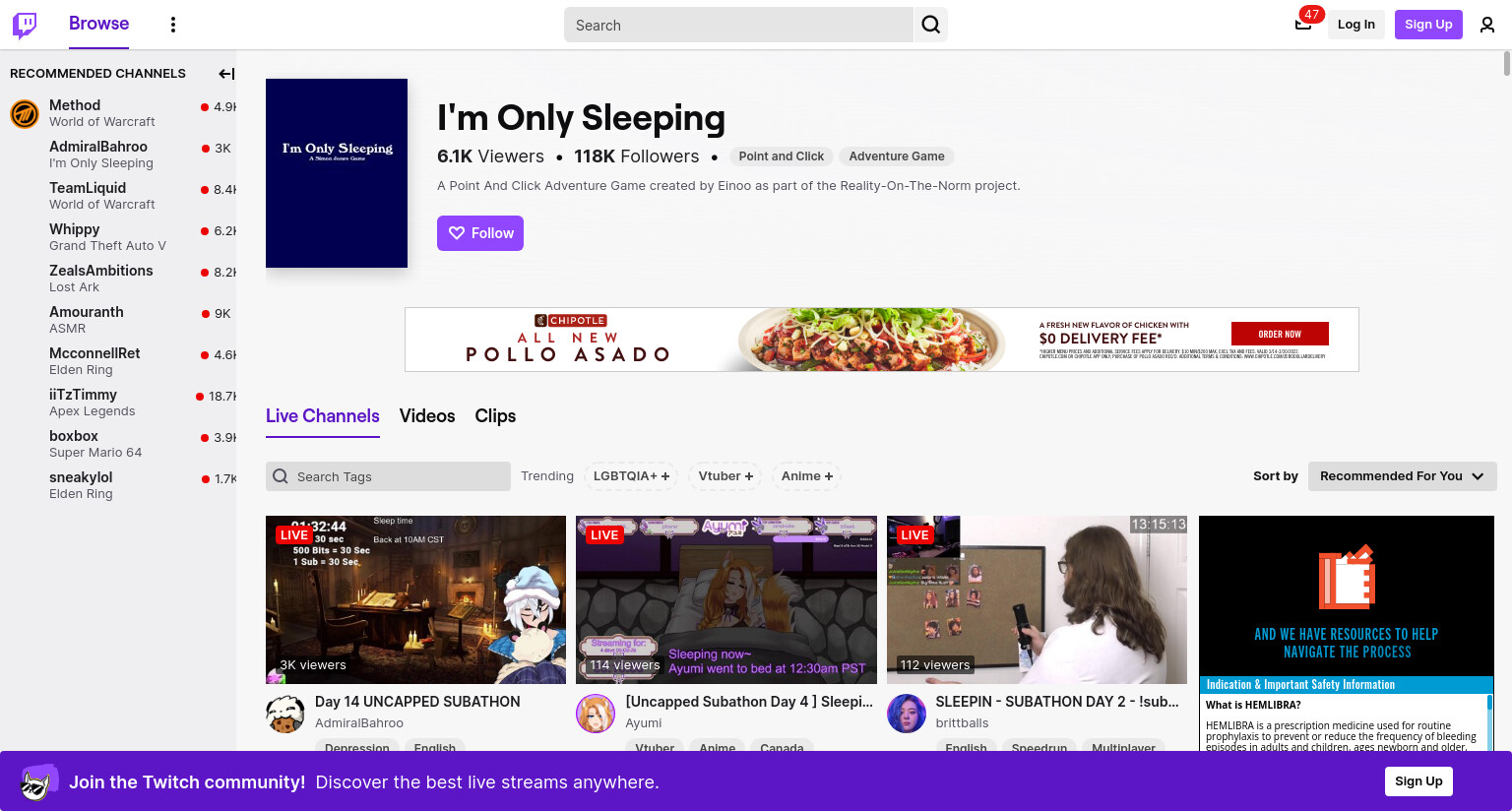The height and width of the screenshot is (811, 1512).
Task: Select AdmiralBahroo in recommended channels
Action: pos(118,155)
